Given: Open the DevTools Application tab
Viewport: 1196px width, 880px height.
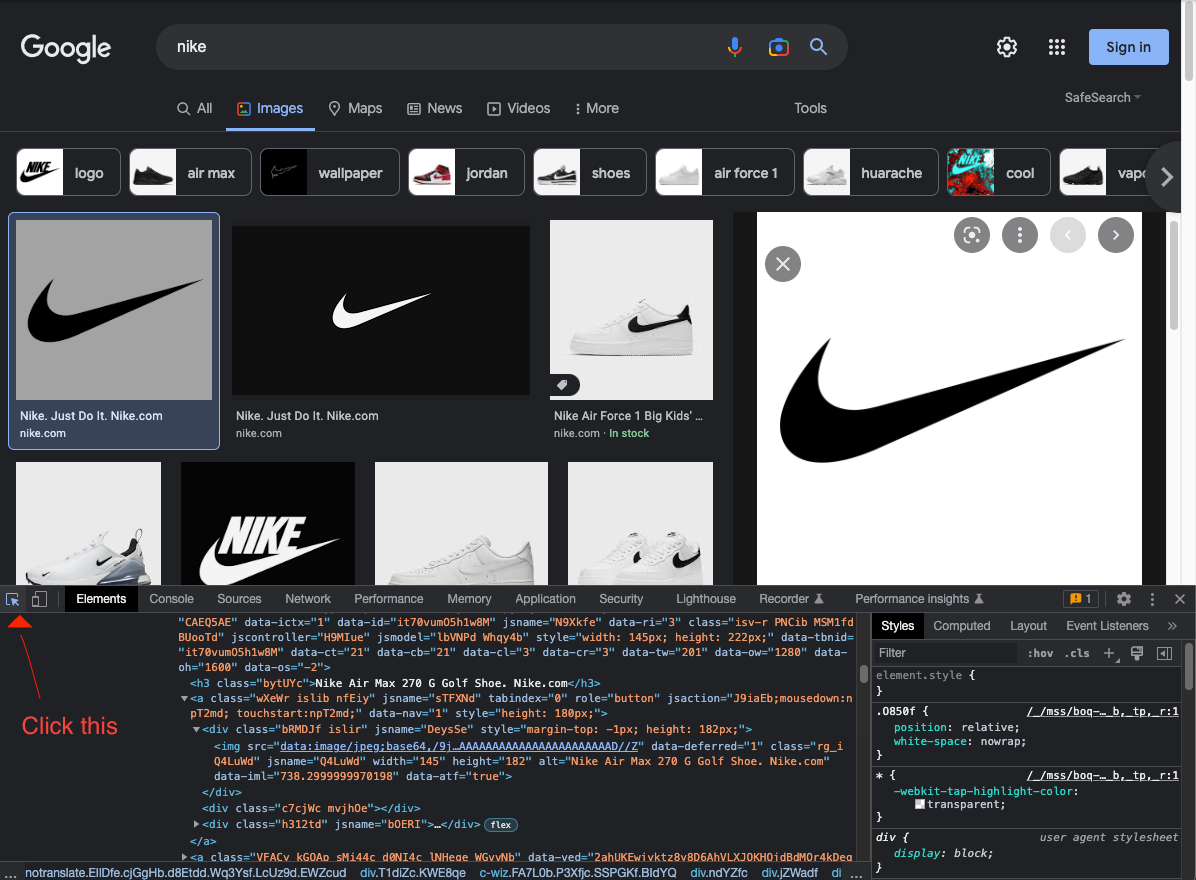Looking at the screenshot, I should (545, 599).
